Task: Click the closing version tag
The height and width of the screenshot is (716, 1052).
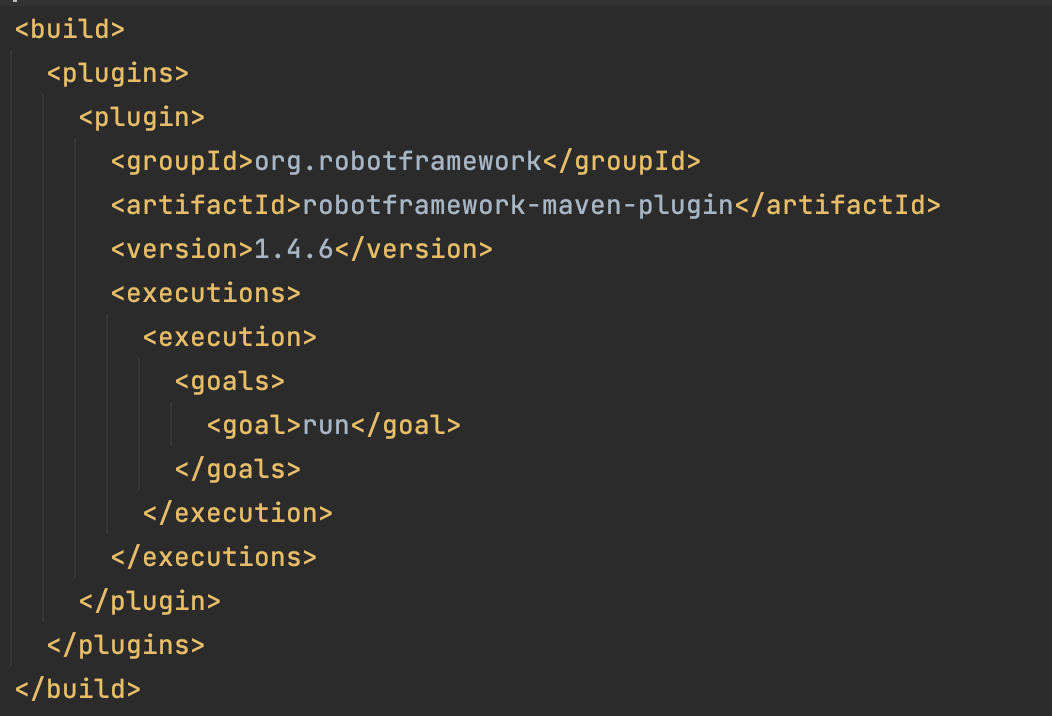Action: point(413,250)
